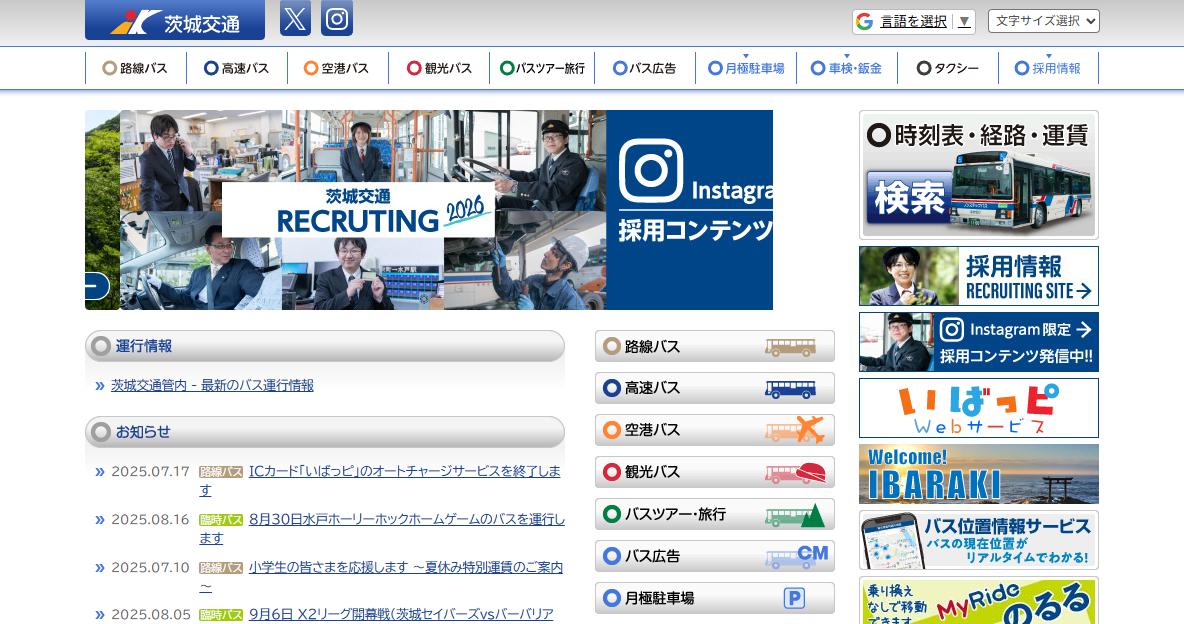The width and height of the screenshot is (1184, 624).
Task: Open MyRide のるる banner
Action: pyautogui.click(x=979, y=601)
